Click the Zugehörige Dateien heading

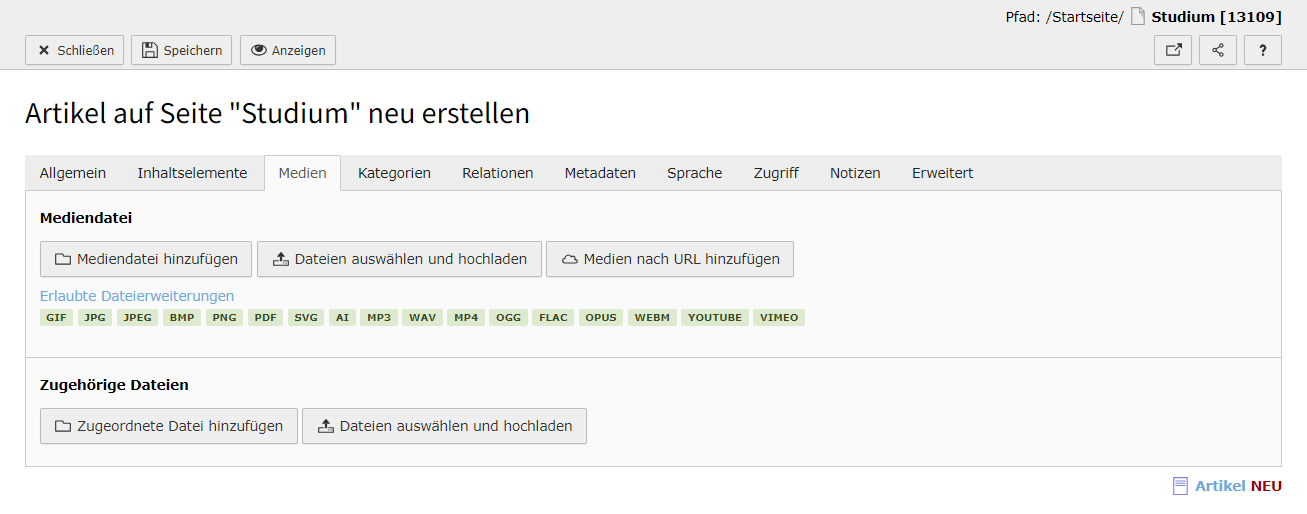[x=114, y=385]
